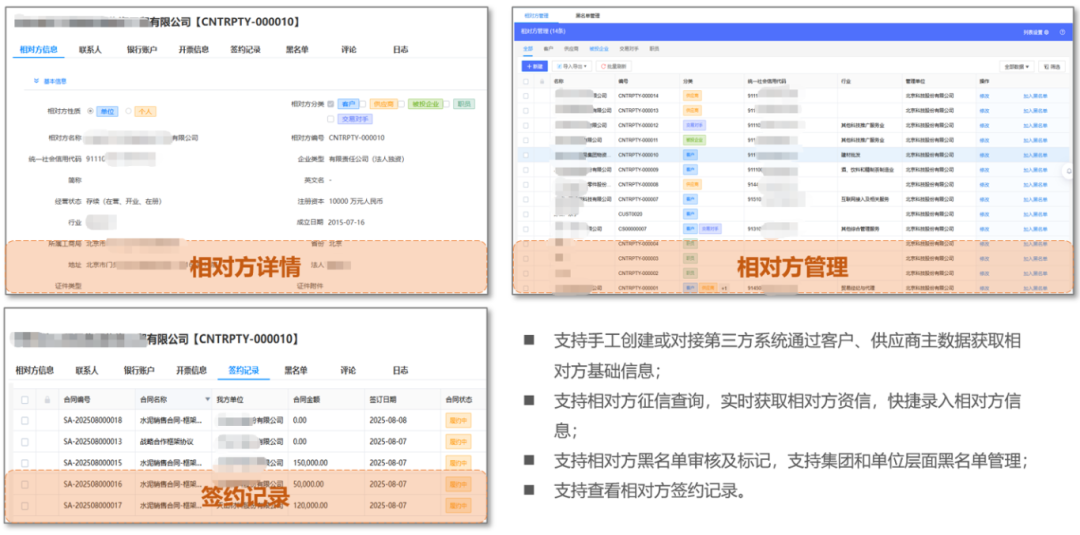Open the 导入导出 dropdown

[572, 66]
